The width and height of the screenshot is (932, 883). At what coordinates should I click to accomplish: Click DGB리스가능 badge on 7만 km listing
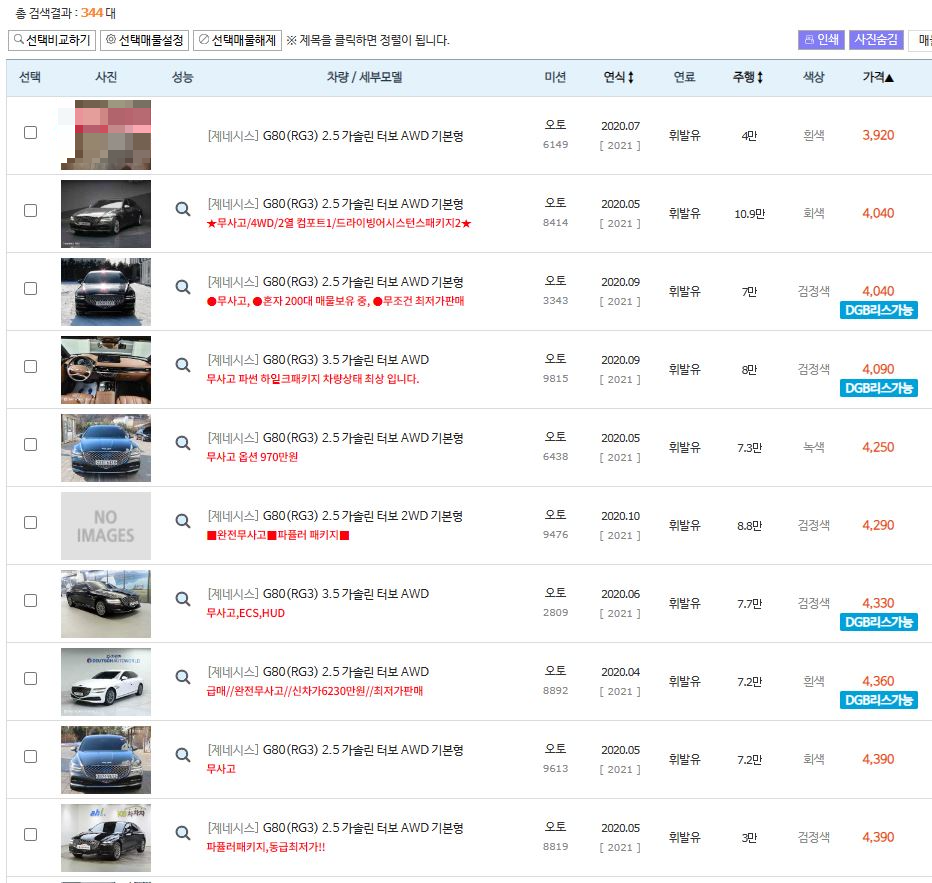(879, 310)
